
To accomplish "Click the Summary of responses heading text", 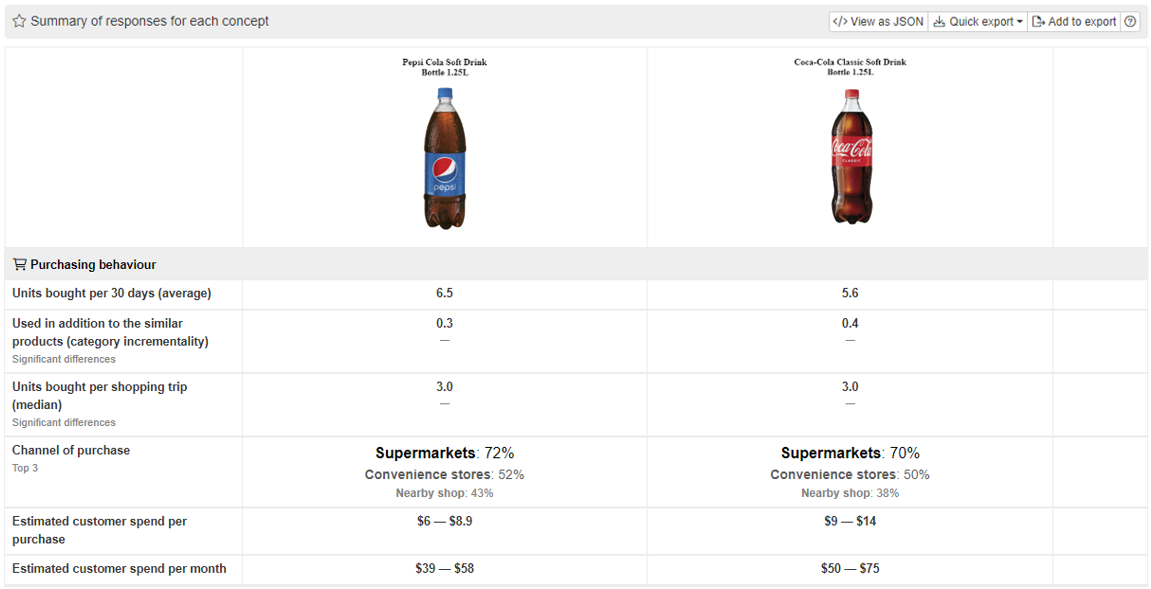I will [149, 21].
